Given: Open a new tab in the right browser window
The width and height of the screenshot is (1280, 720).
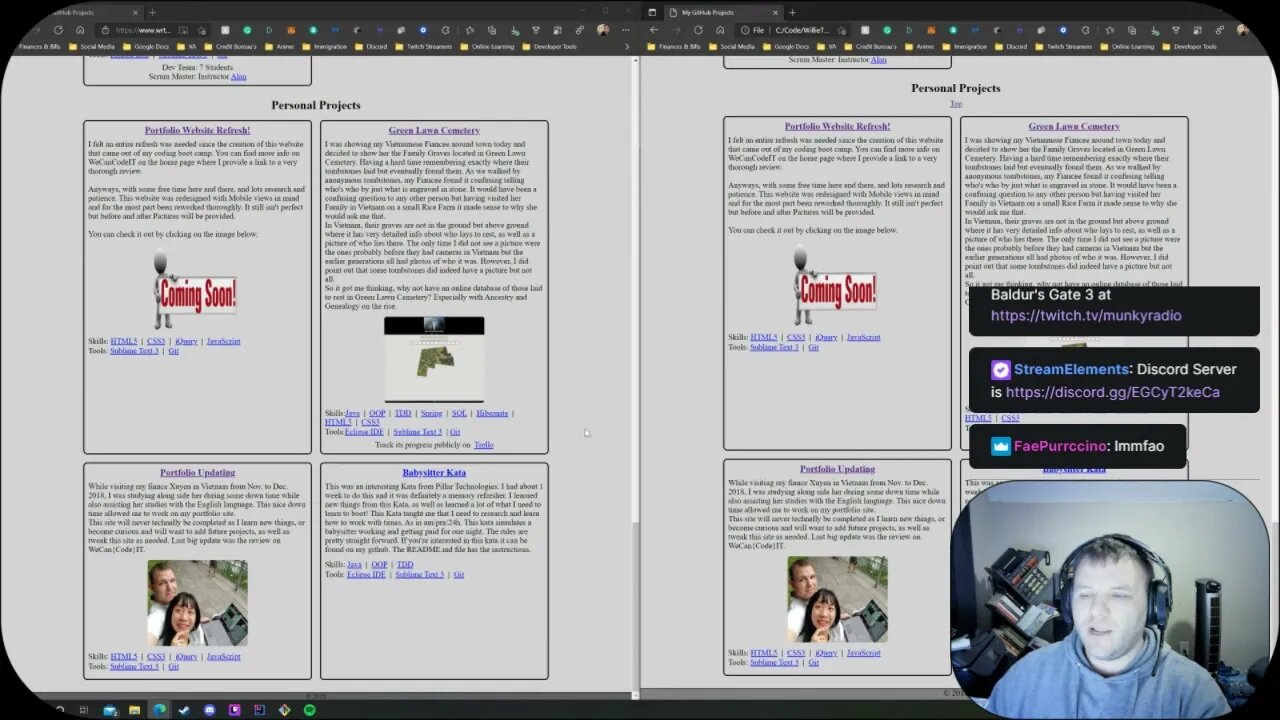Looking at the screenshot, I should (792, 12).
